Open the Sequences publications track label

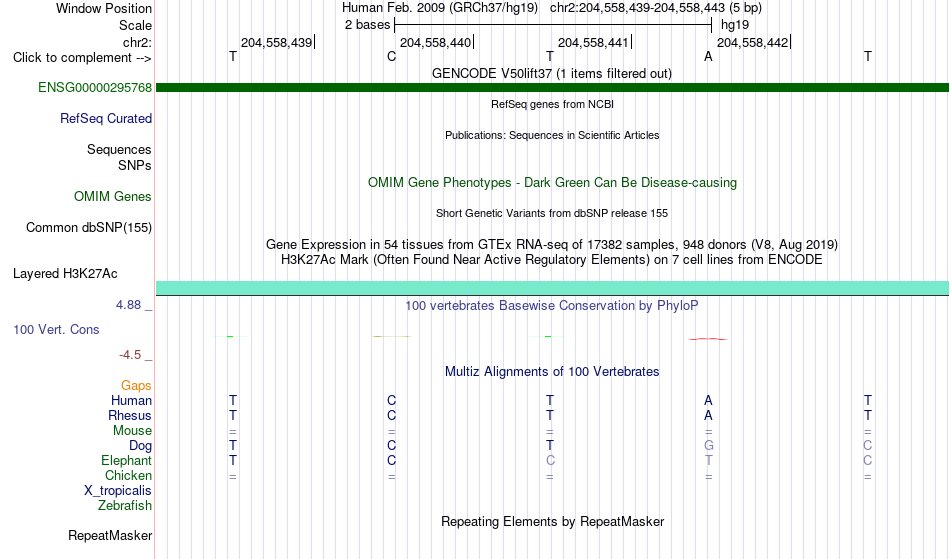(x=119, y=150)
